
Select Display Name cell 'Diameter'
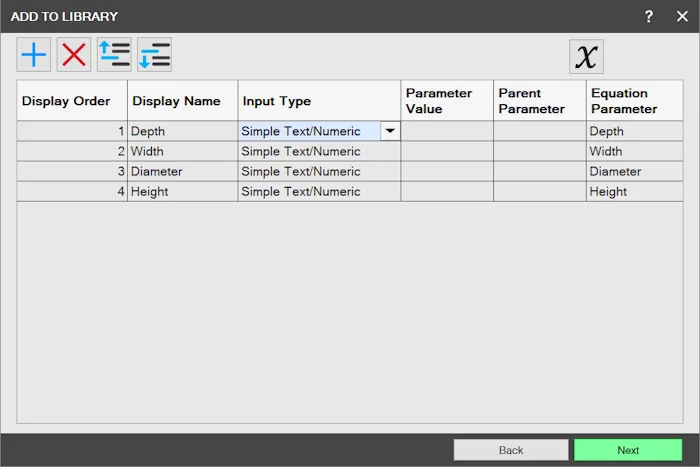tap(183, 171)
